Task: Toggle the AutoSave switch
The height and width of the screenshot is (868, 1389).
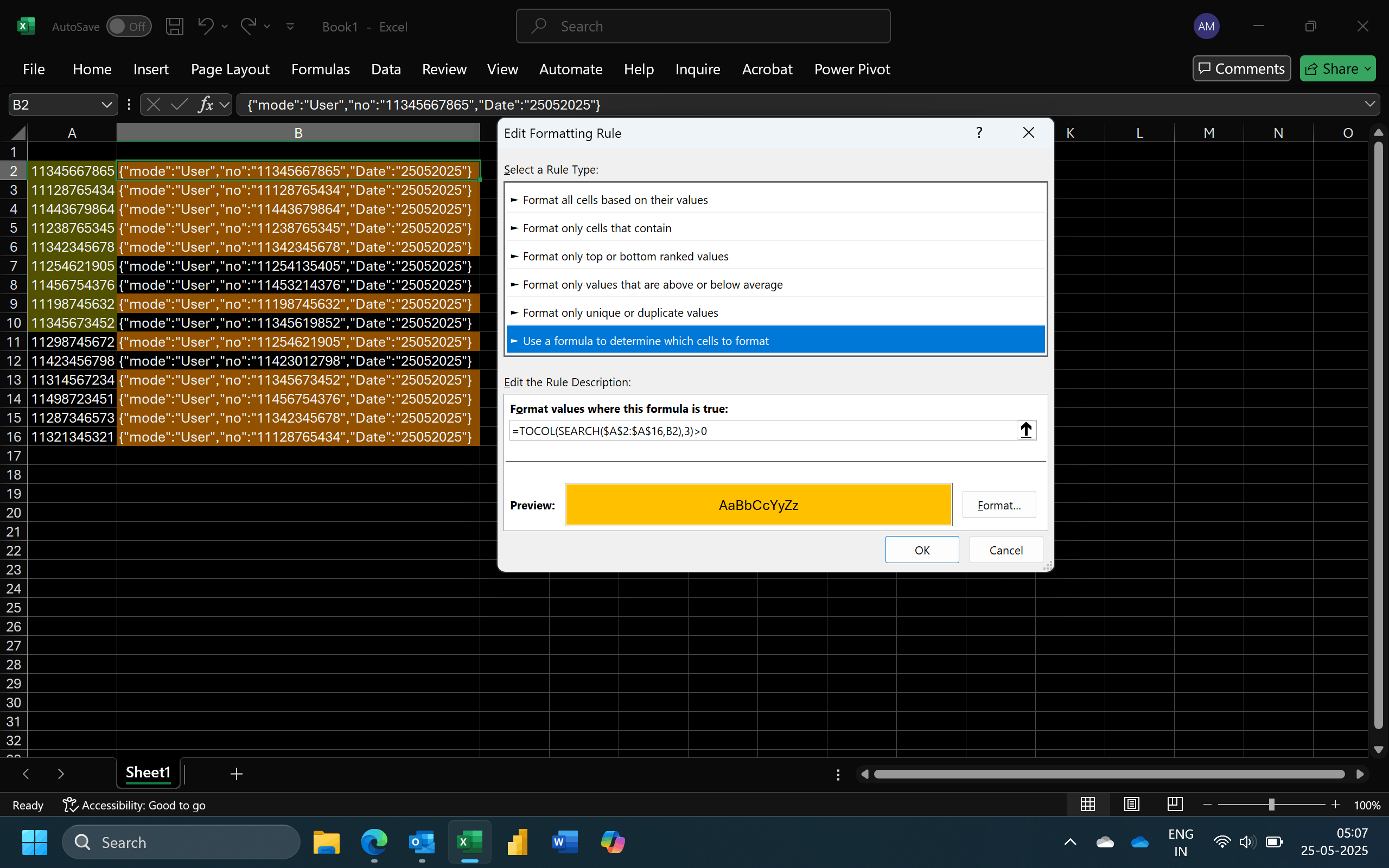Action: [x=129, y=27]
